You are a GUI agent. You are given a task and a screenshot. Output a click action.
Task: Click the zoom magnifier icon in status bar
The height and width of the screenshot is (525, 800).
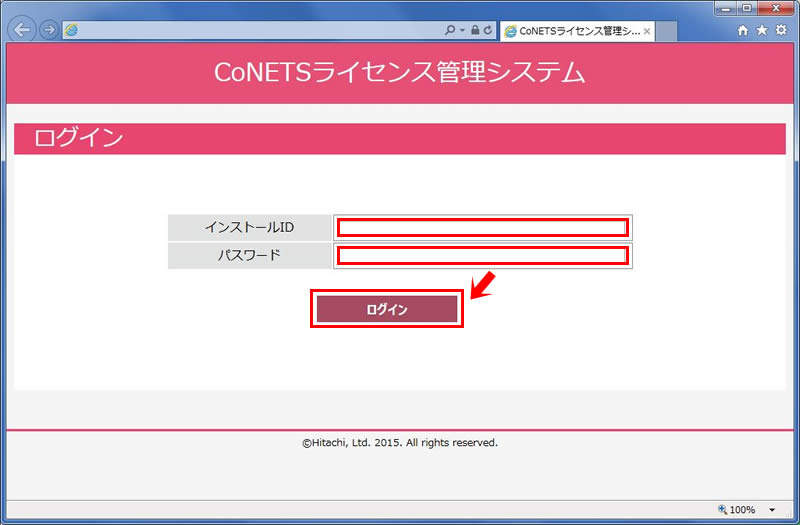(x=722, y=509)
